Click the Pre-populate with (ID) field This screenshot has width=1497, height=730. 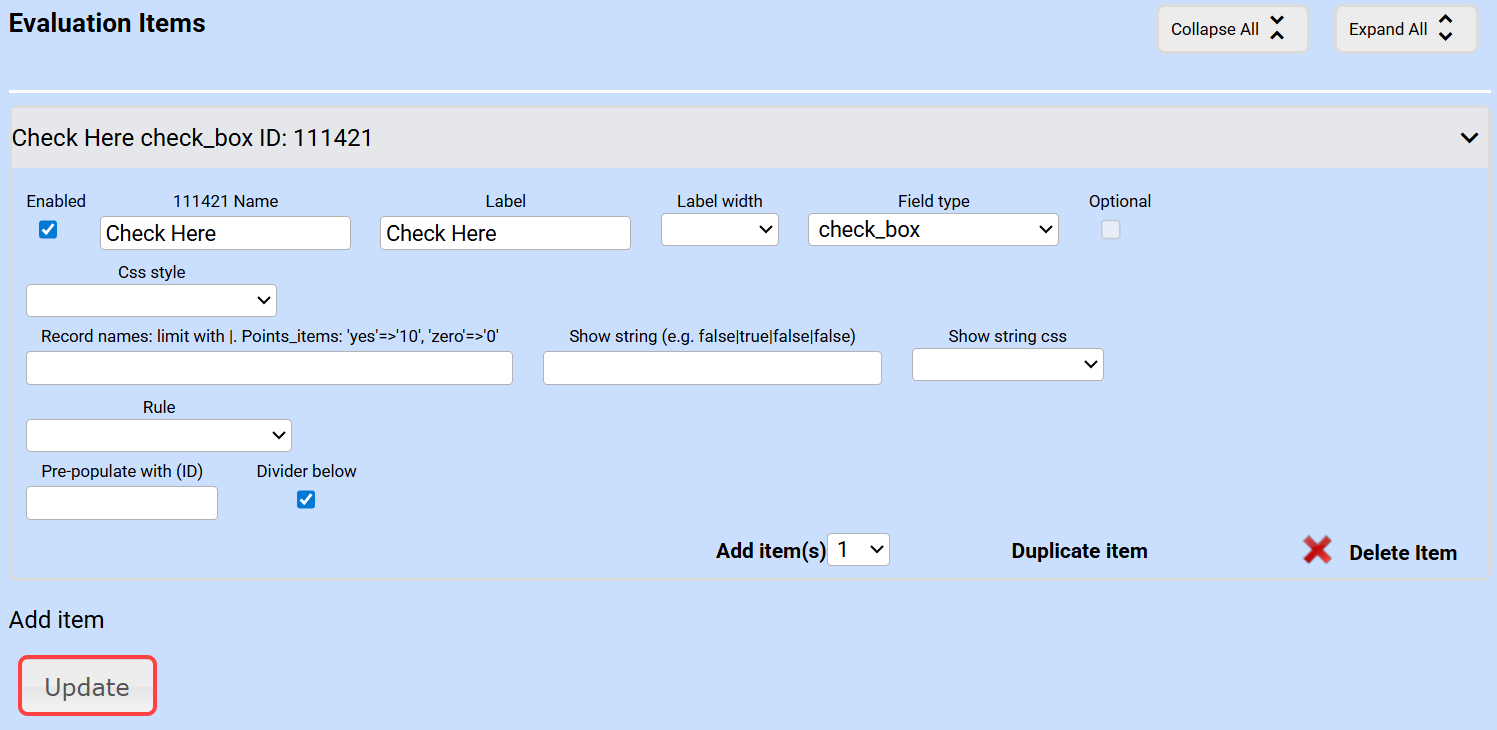coord(121,503)
